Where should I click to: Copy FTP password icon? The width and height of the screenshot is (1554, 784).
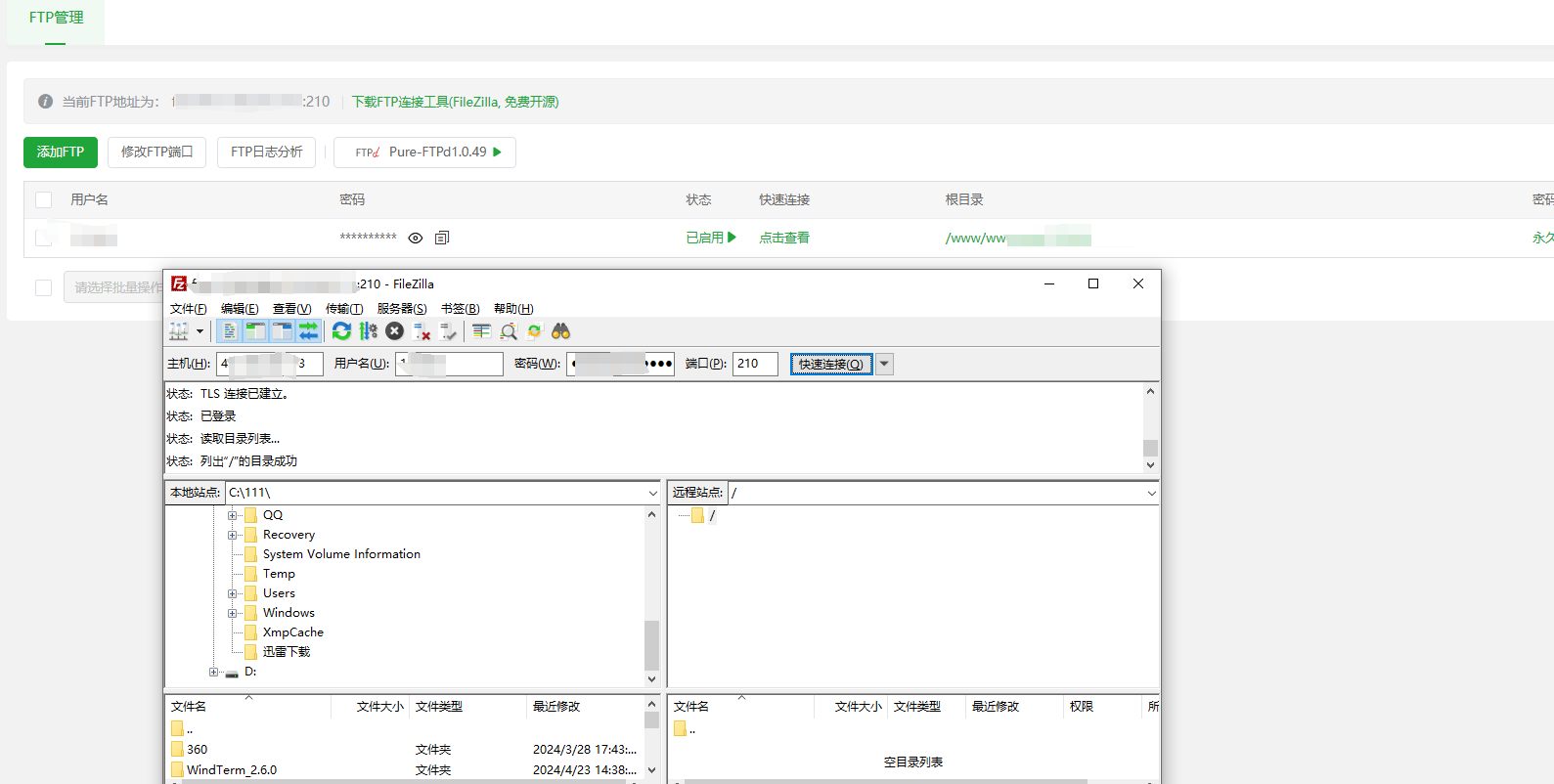pyautogui.click(x=442, y=238)
